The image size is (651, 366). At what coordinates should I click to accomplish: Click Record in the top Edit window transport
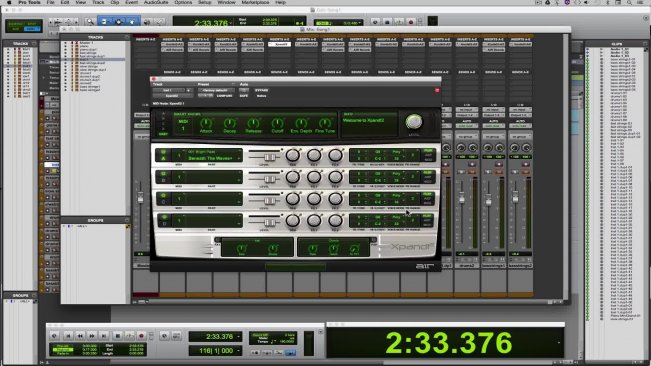pyautogui.click(x=411, y=22)
